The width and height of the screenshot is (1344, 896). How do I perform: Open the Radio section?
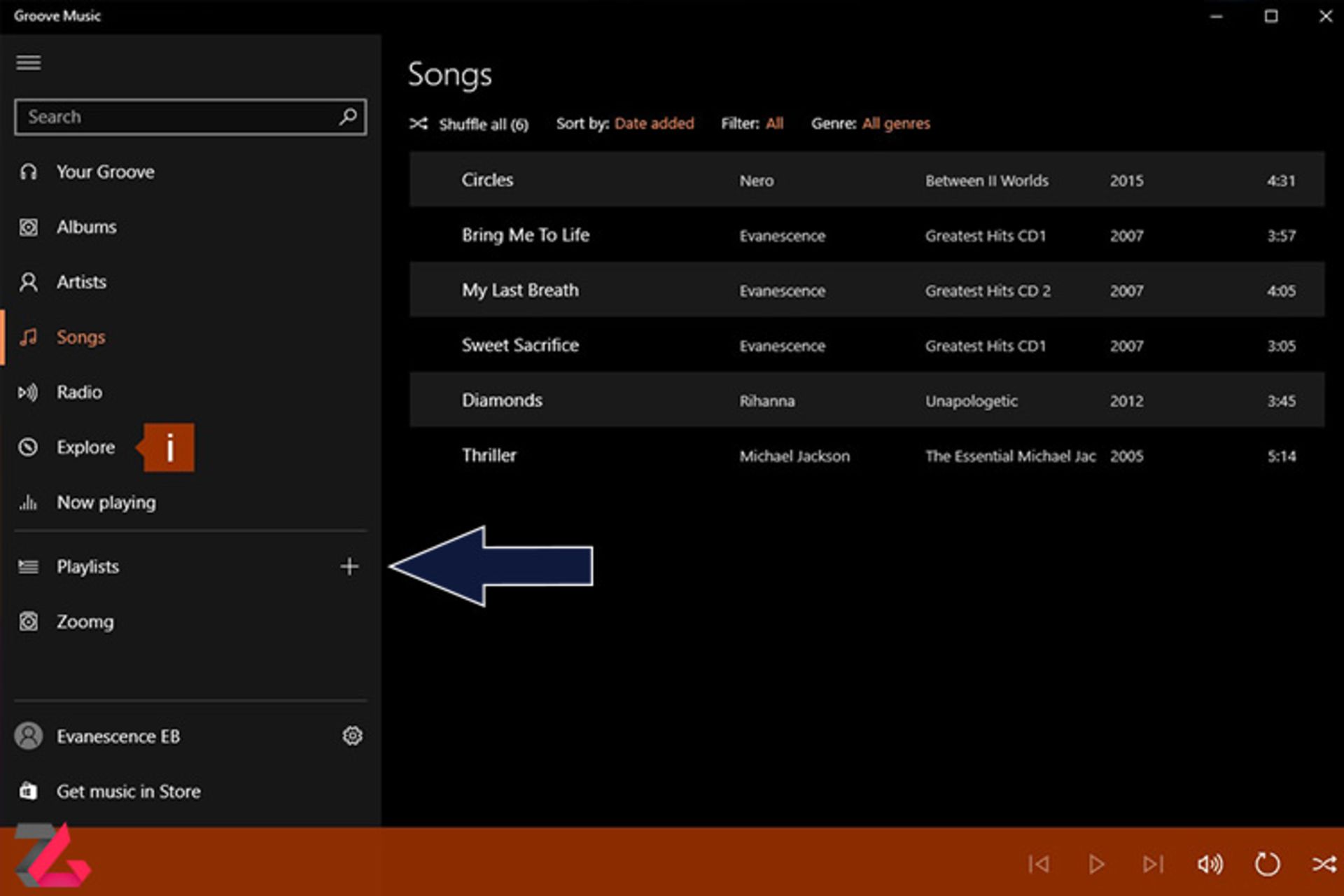click(x=79, y=392)
